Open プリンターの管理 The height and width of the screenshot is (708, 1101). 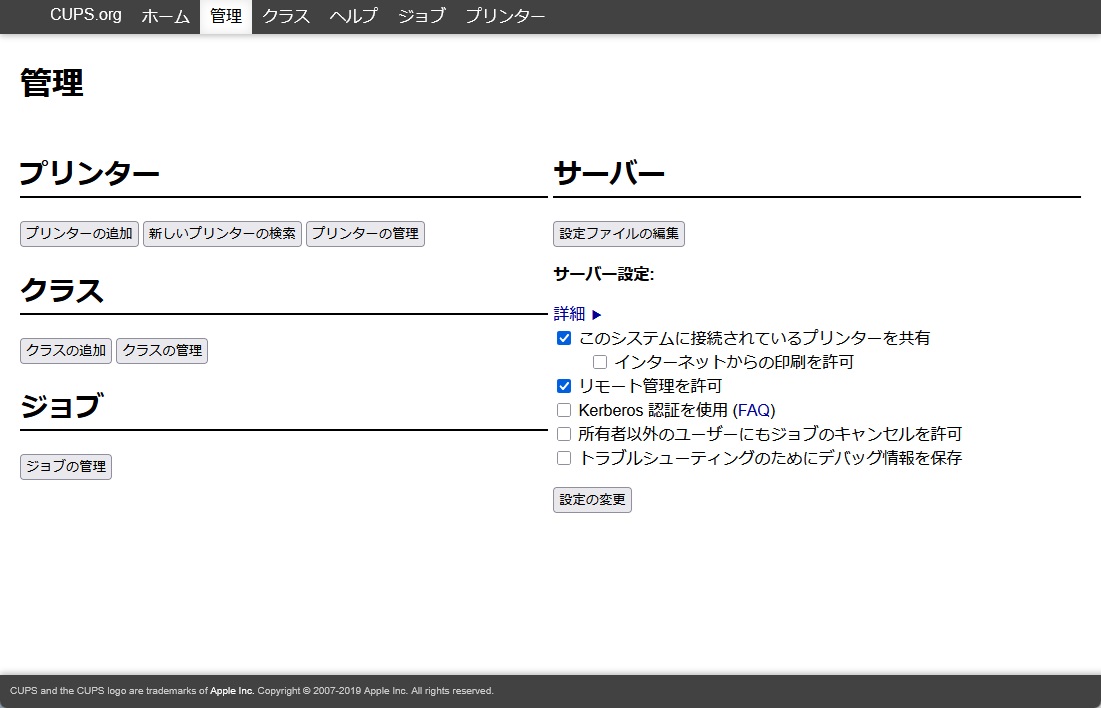(365, 234)
